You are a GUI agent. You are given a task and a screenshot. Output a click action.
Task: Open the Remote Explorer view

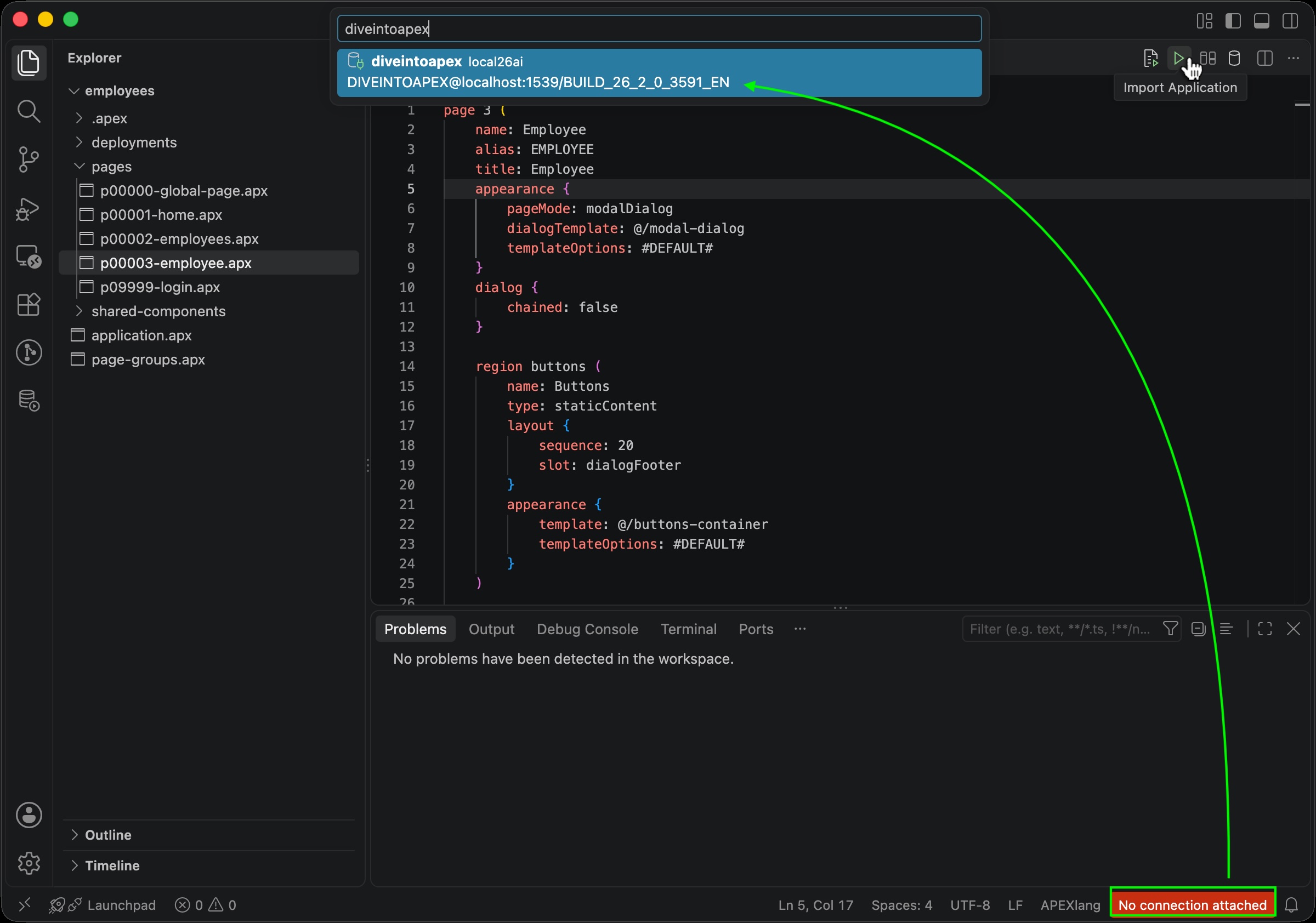[29, 256]
